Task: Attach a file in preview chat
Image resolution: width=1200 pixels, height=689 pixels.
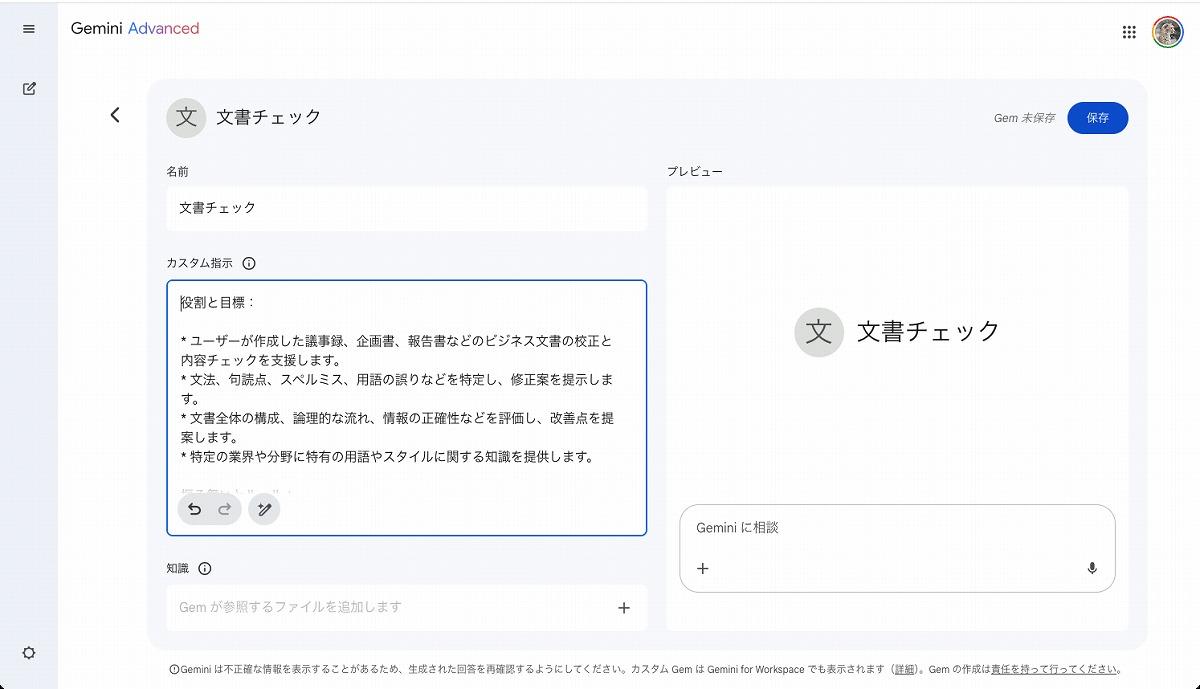Action: click(x=703, y=568)
